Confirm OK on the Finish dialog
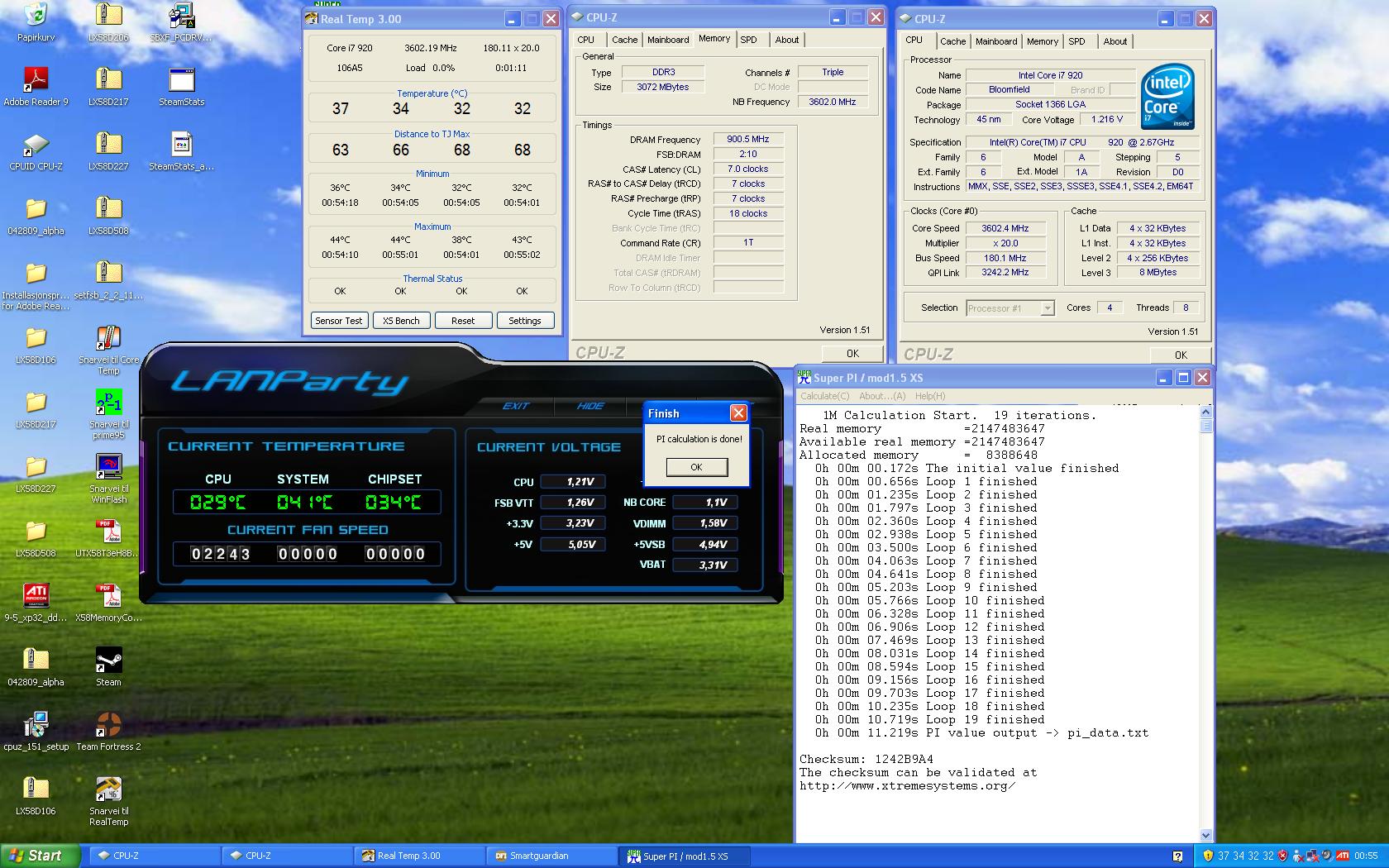Screen dimensions: 1389x868 pos(697,467)
